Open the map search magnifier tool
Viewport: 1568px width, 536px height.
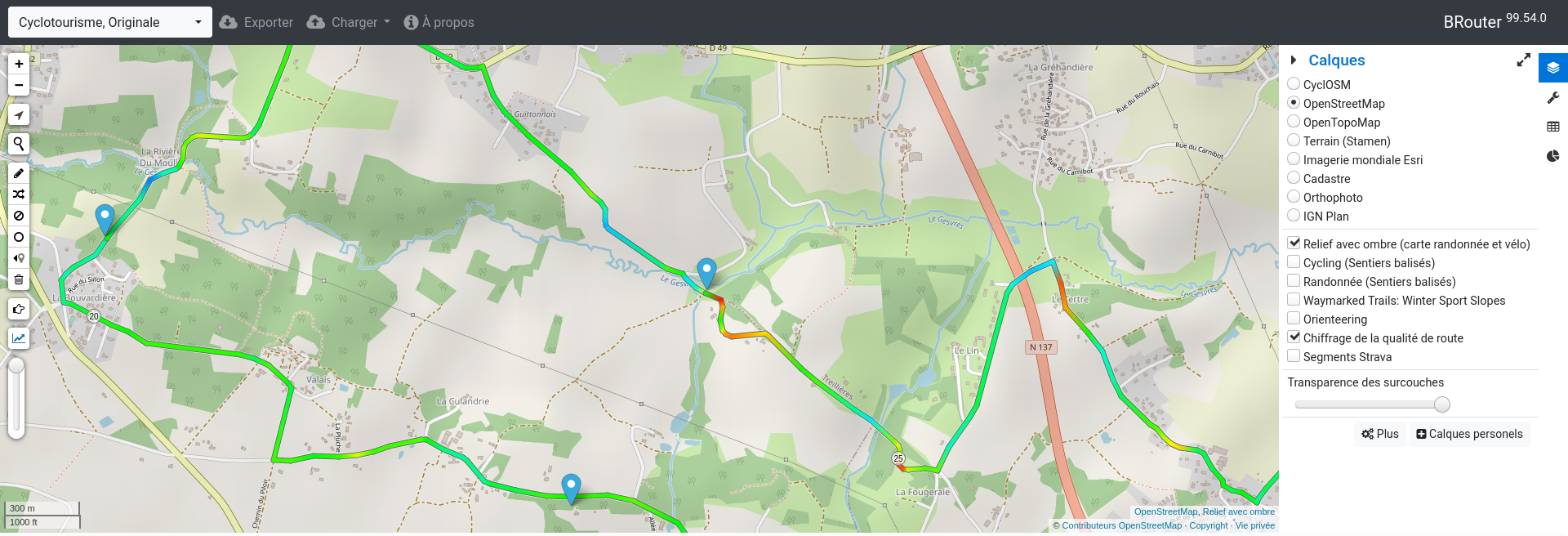click(x=19, y=144)
